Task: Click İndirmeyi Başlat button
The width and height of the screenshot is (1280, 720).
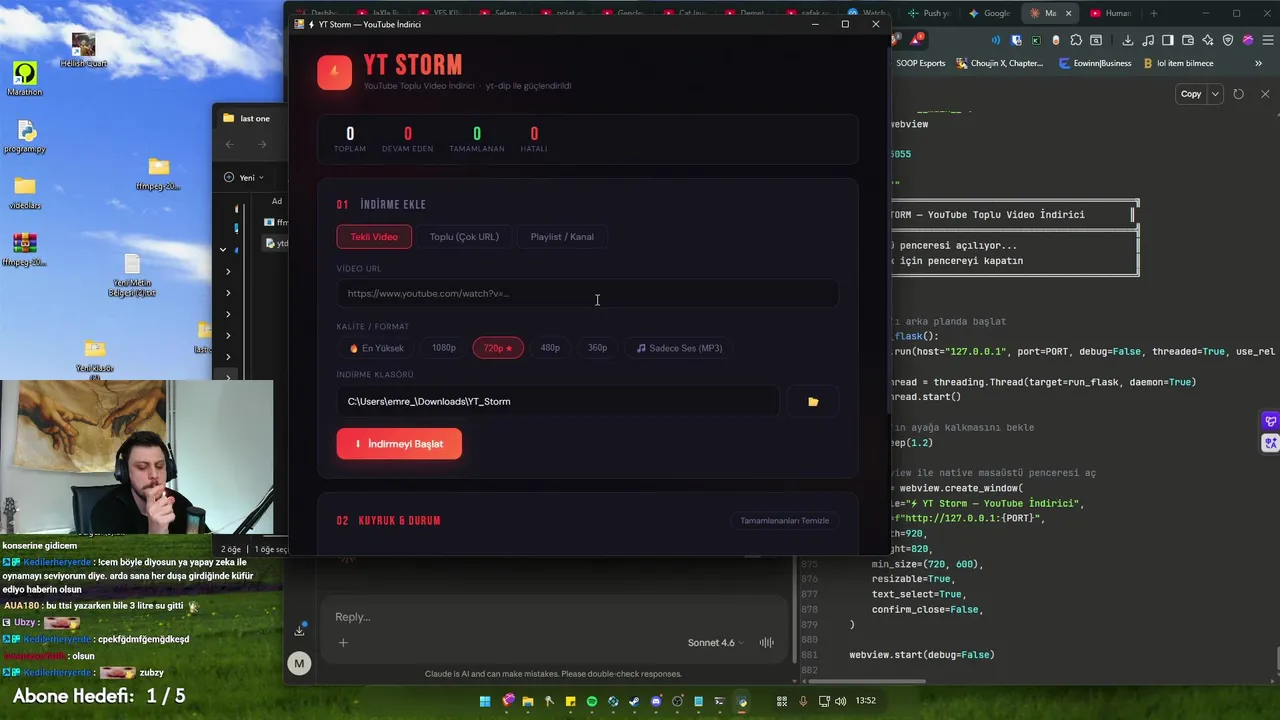Action: 399,444
